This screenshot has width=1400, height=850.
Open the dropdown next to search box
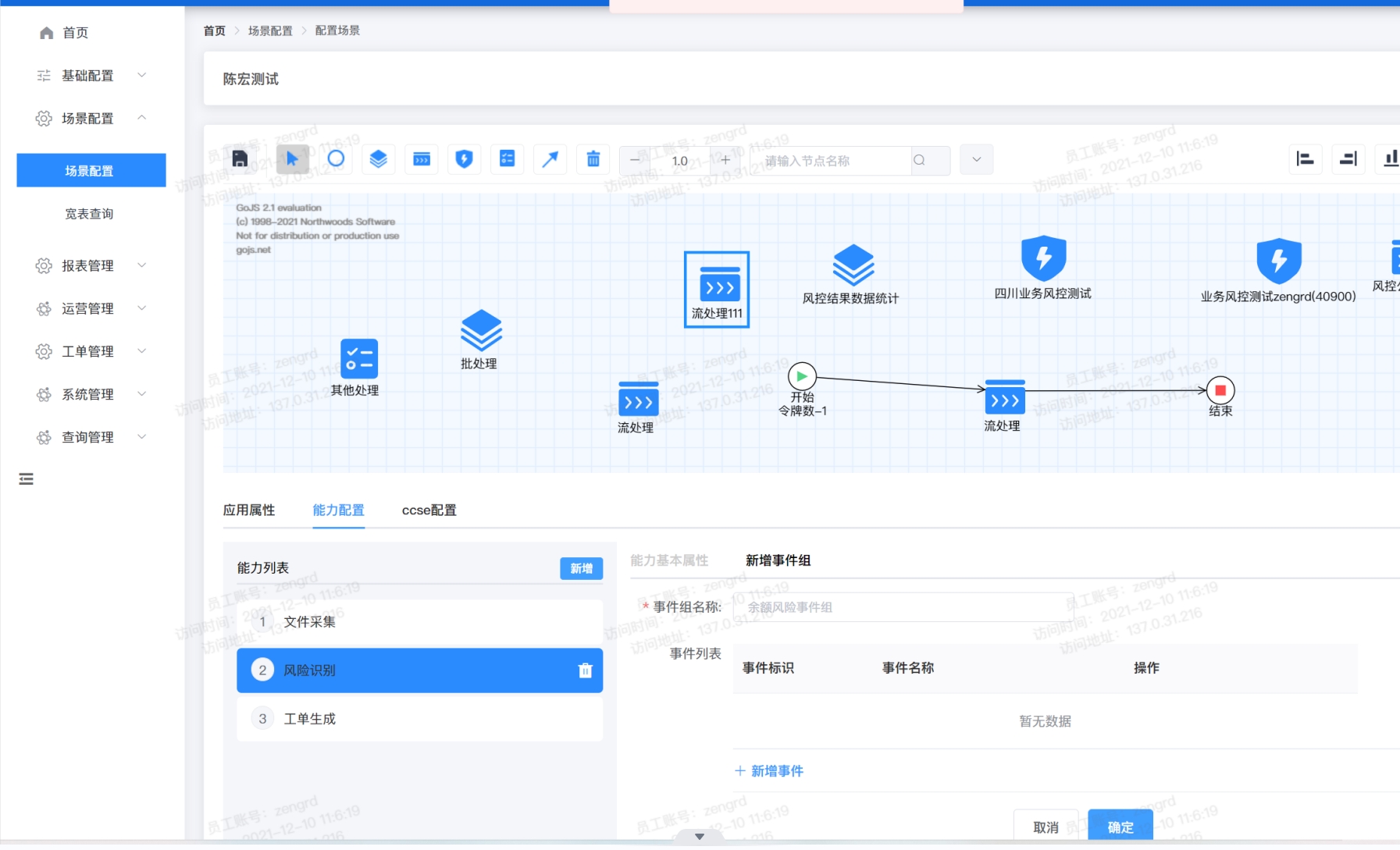click(x=976, y=160)
